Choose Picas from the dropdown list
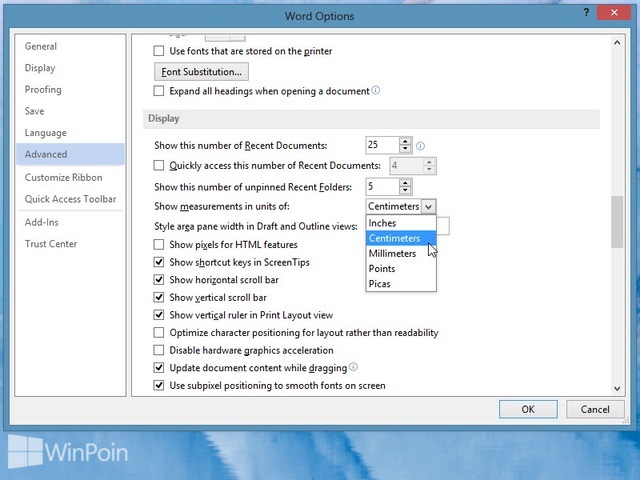The image size is (640, 480). click(x=401, y=284)
